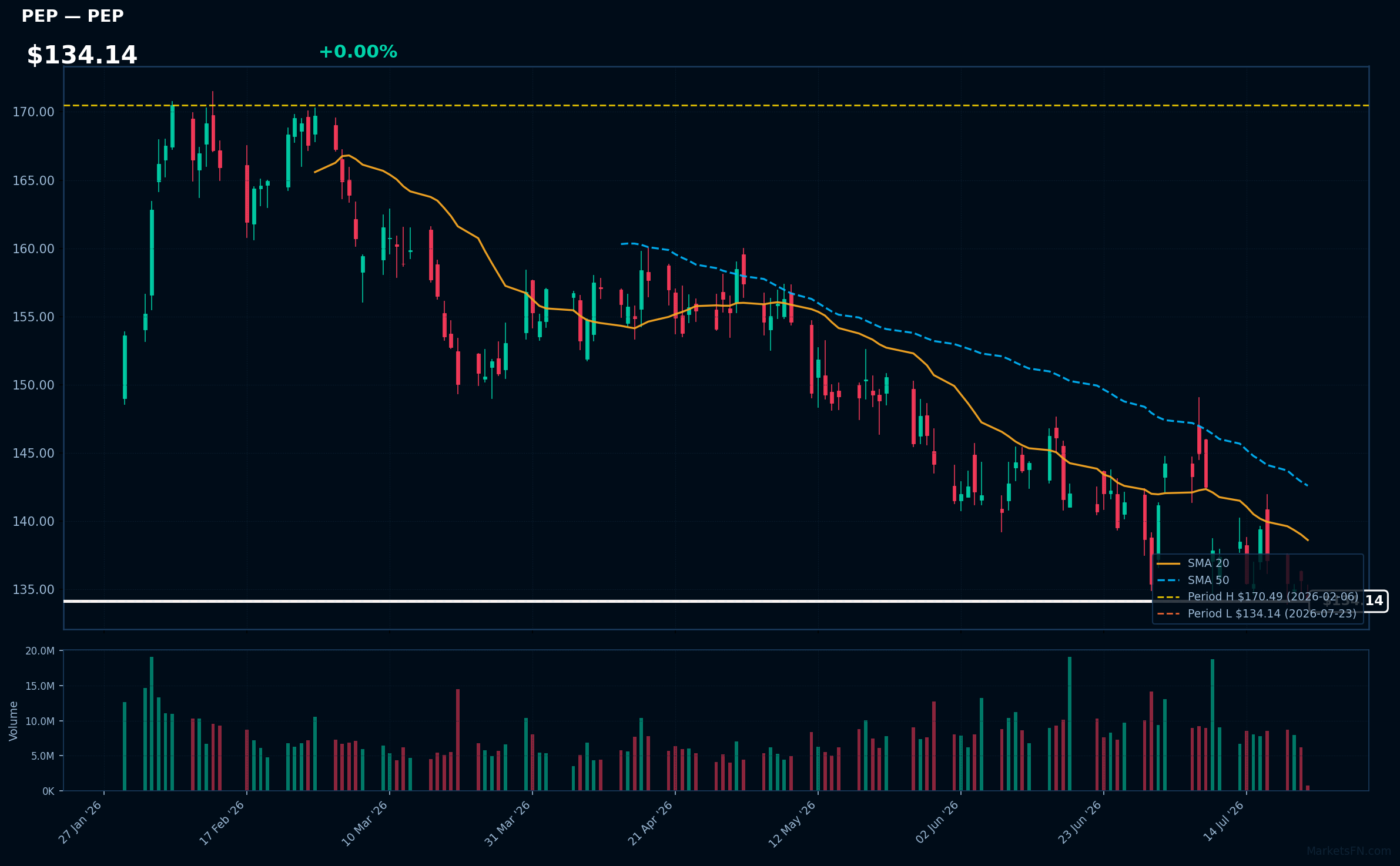Image resolution: width=1400 pixels, height=866 pixels.
Task: Click the tallest volume bar in late June
Action: coord(1070,724)
